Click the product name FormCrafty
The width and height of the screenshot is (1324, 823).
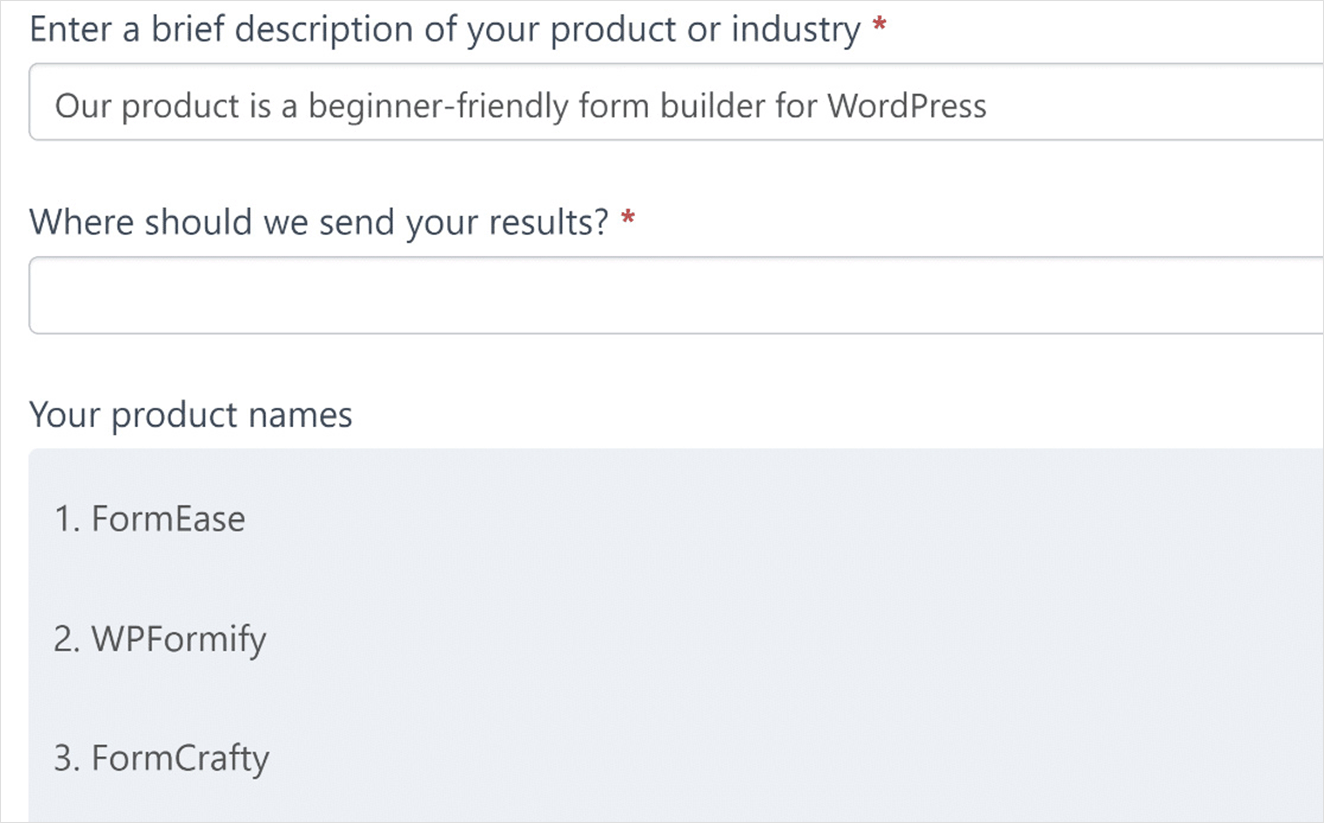(181, 758)
